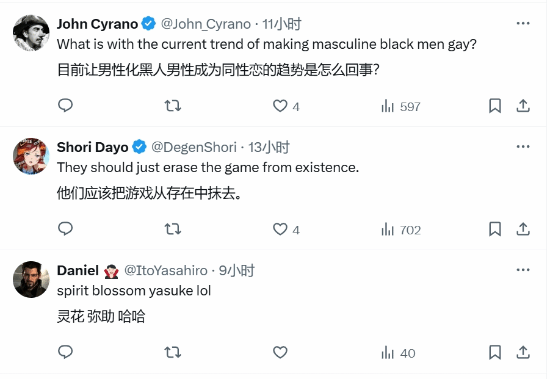Open more options on John Cyrano's tweet

523,23
